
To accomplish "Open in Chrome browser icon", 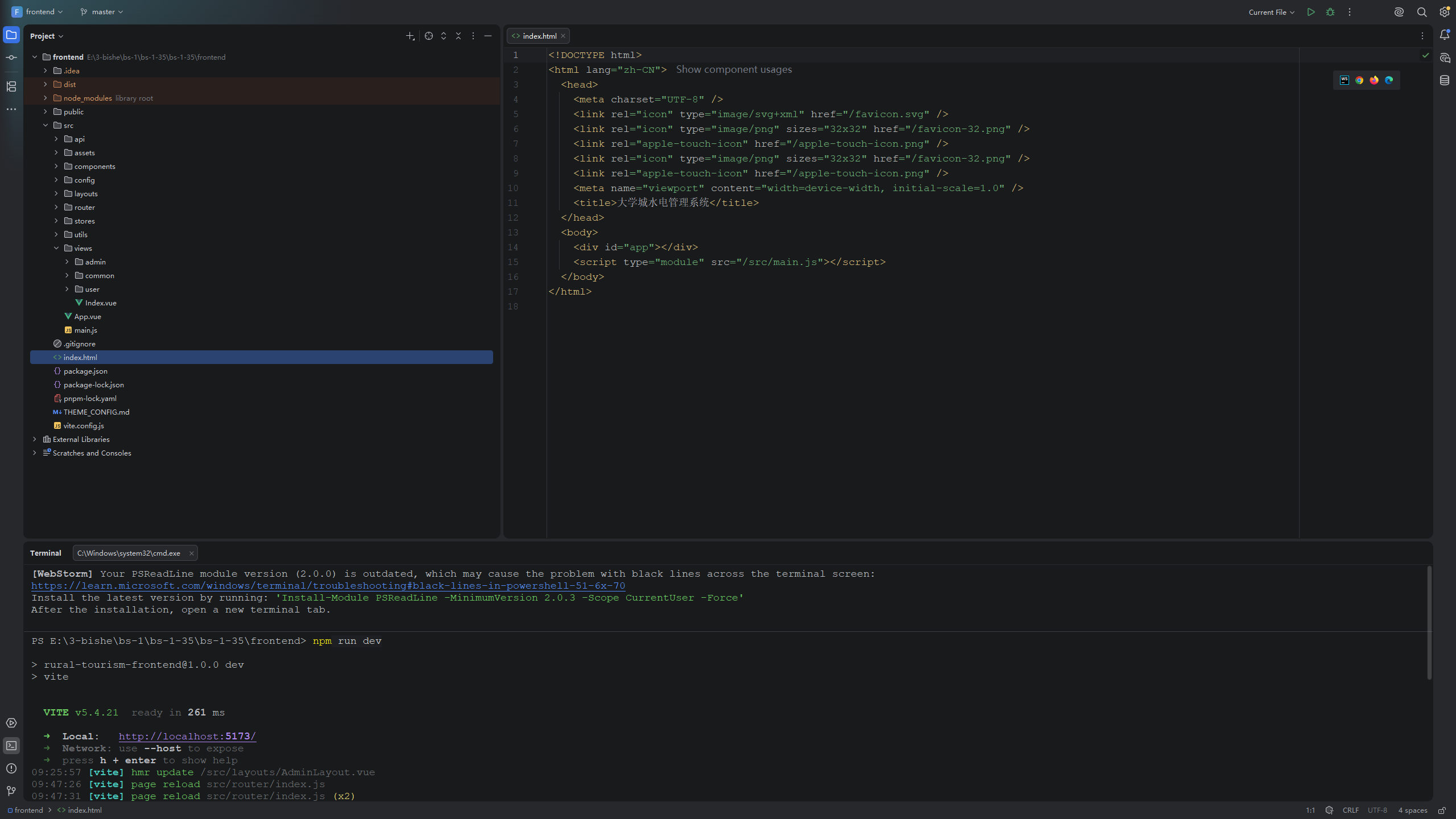I will click(x=1359, y=80).
